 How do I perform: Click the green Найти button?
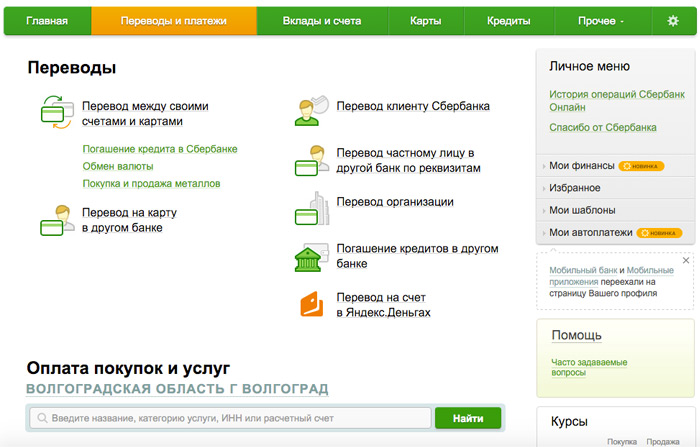point(468,418)
